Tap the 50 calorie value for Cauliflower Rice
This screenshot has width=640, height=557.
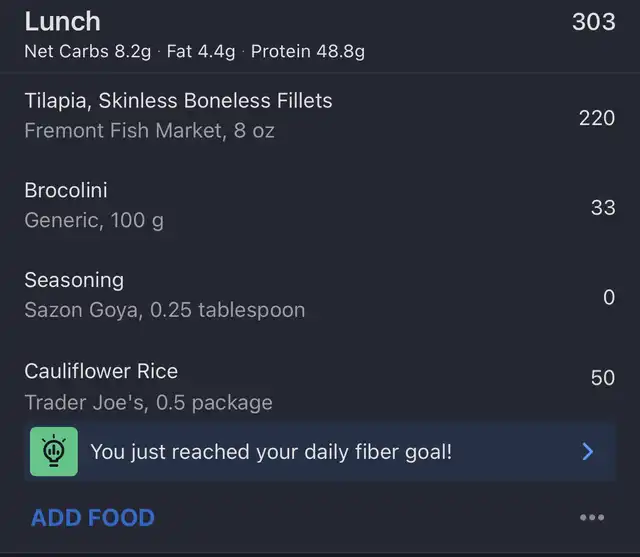(x=603, y=378)
